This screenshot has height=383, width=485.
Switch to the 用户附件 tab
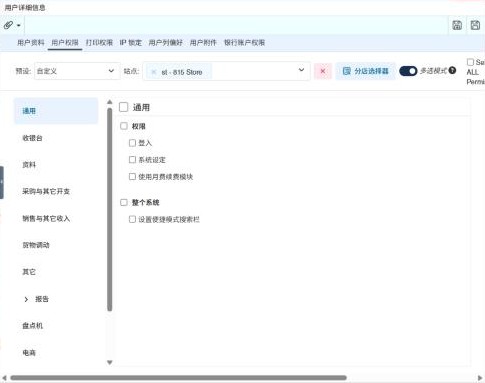tap(203, 43)
